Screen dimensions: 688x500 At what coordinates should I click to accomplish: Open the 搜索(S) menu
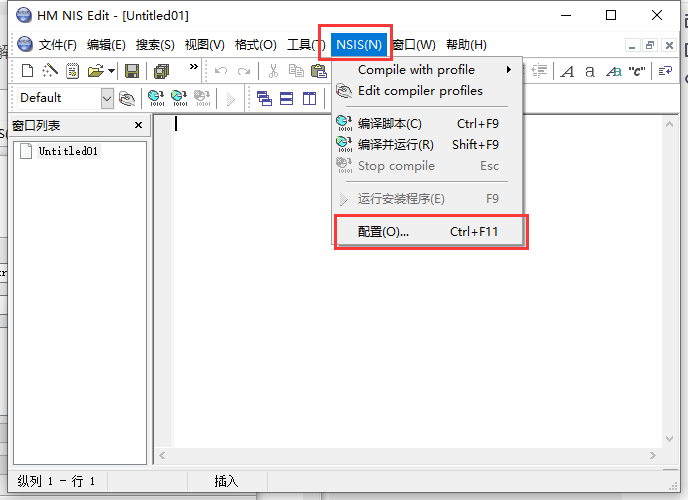pos(155,45)
